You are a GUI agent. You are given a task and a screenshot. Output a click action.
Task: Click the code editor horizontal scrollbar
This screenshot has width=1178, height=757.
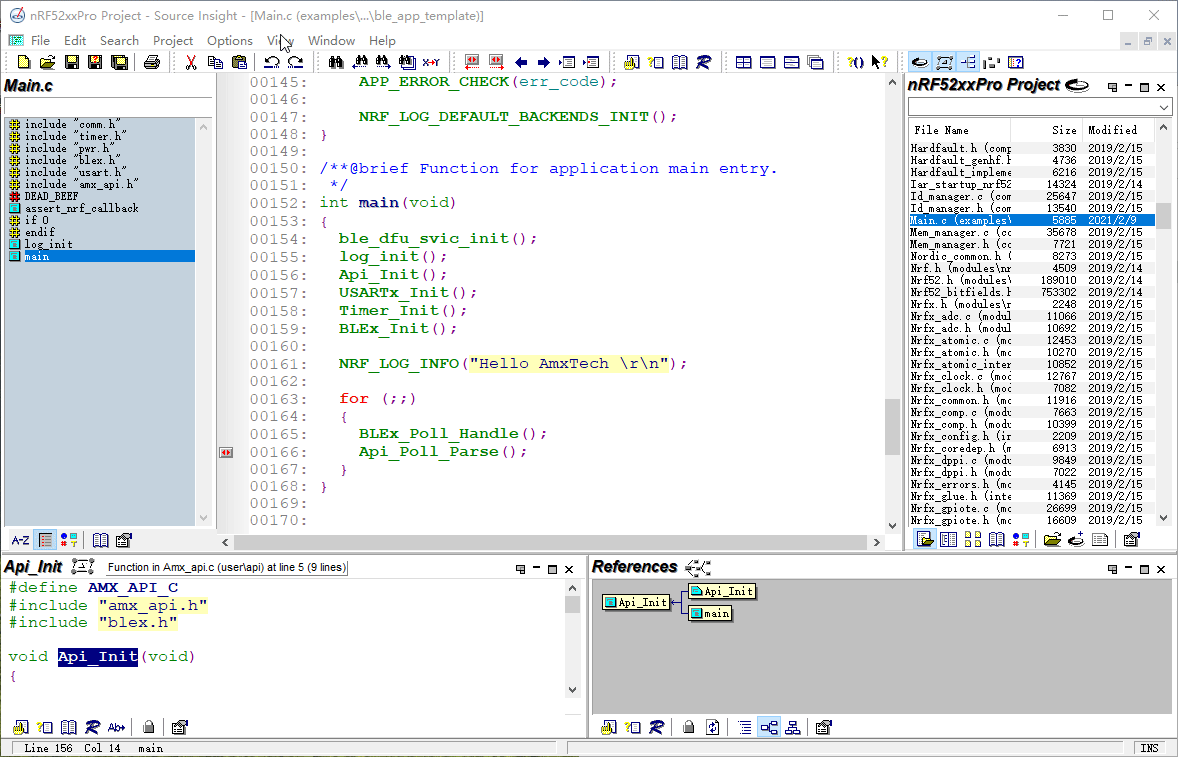tap(550, 541)
